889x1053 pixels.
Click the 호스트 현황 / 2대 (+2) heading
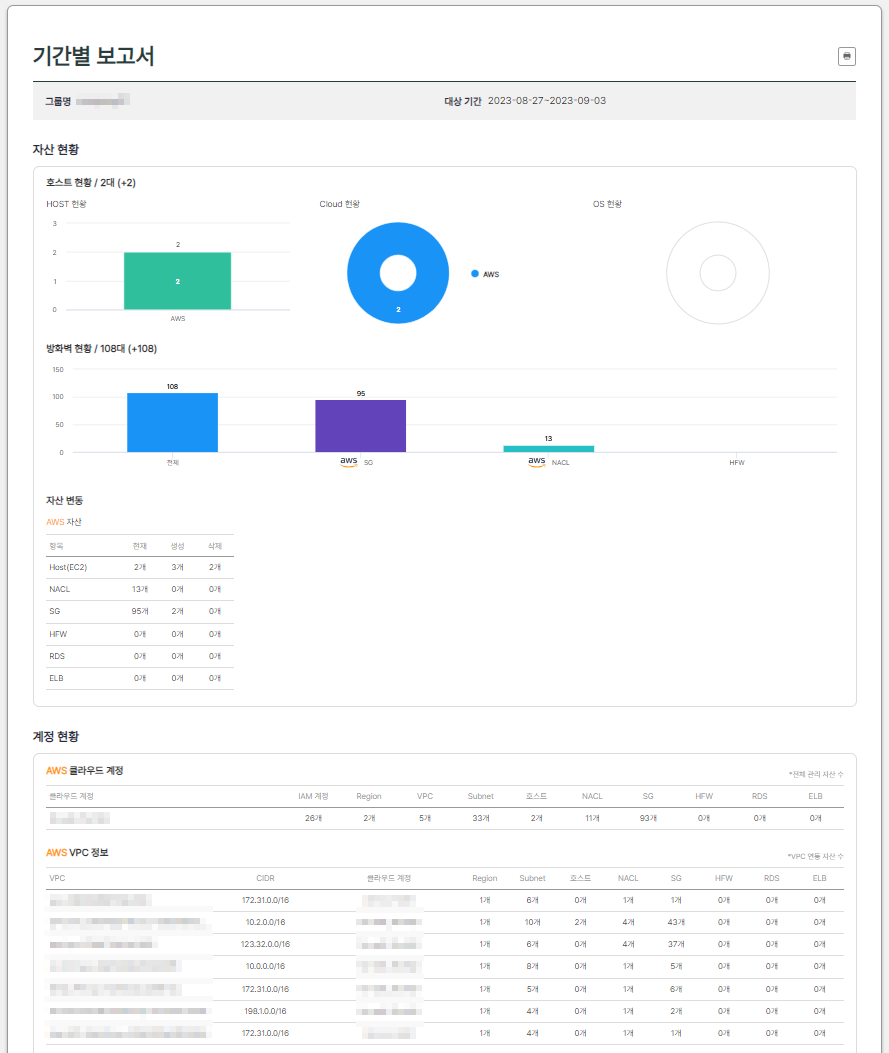point(91,183)
